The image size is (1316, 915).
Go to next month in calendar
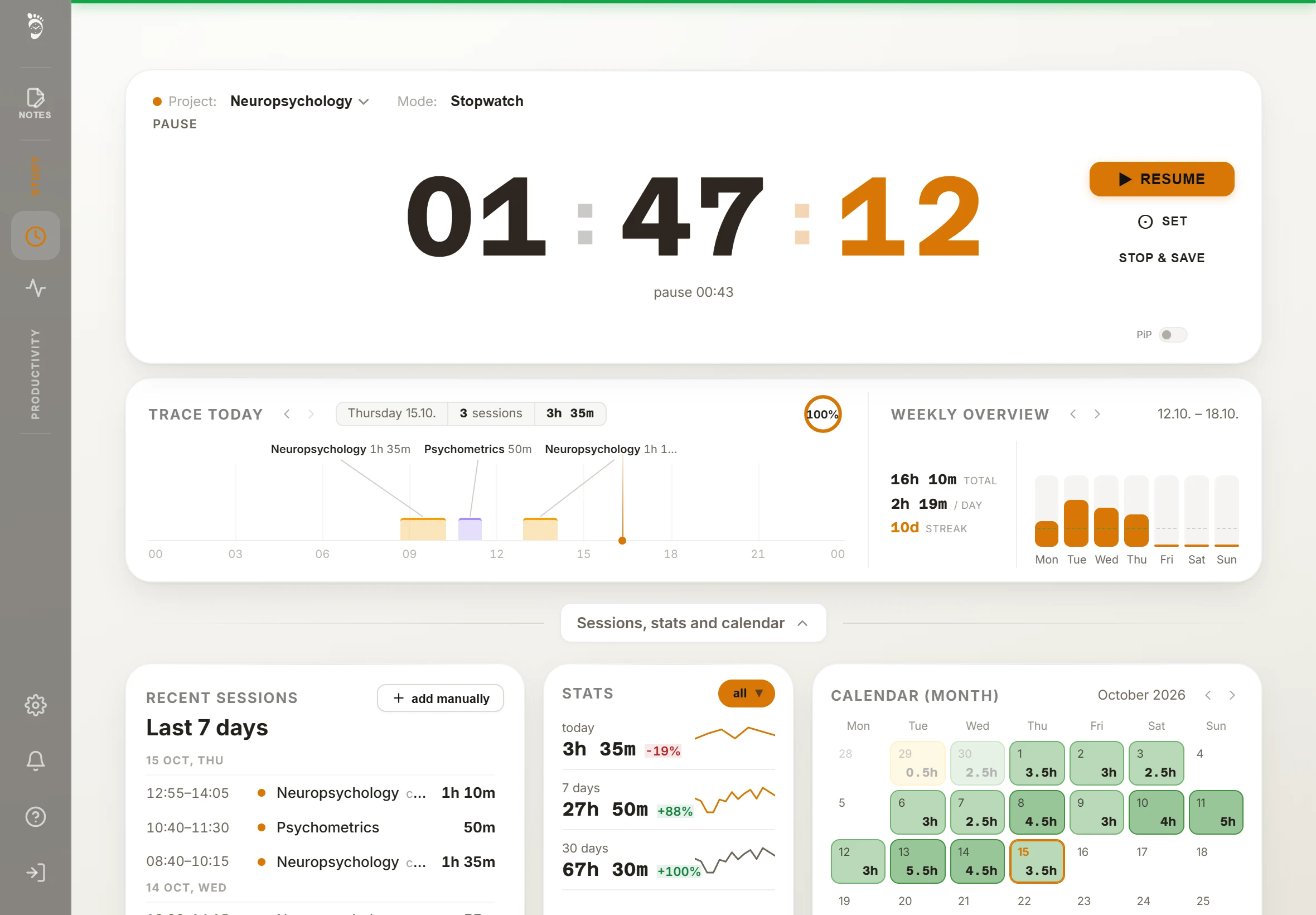coord(1232,695)
